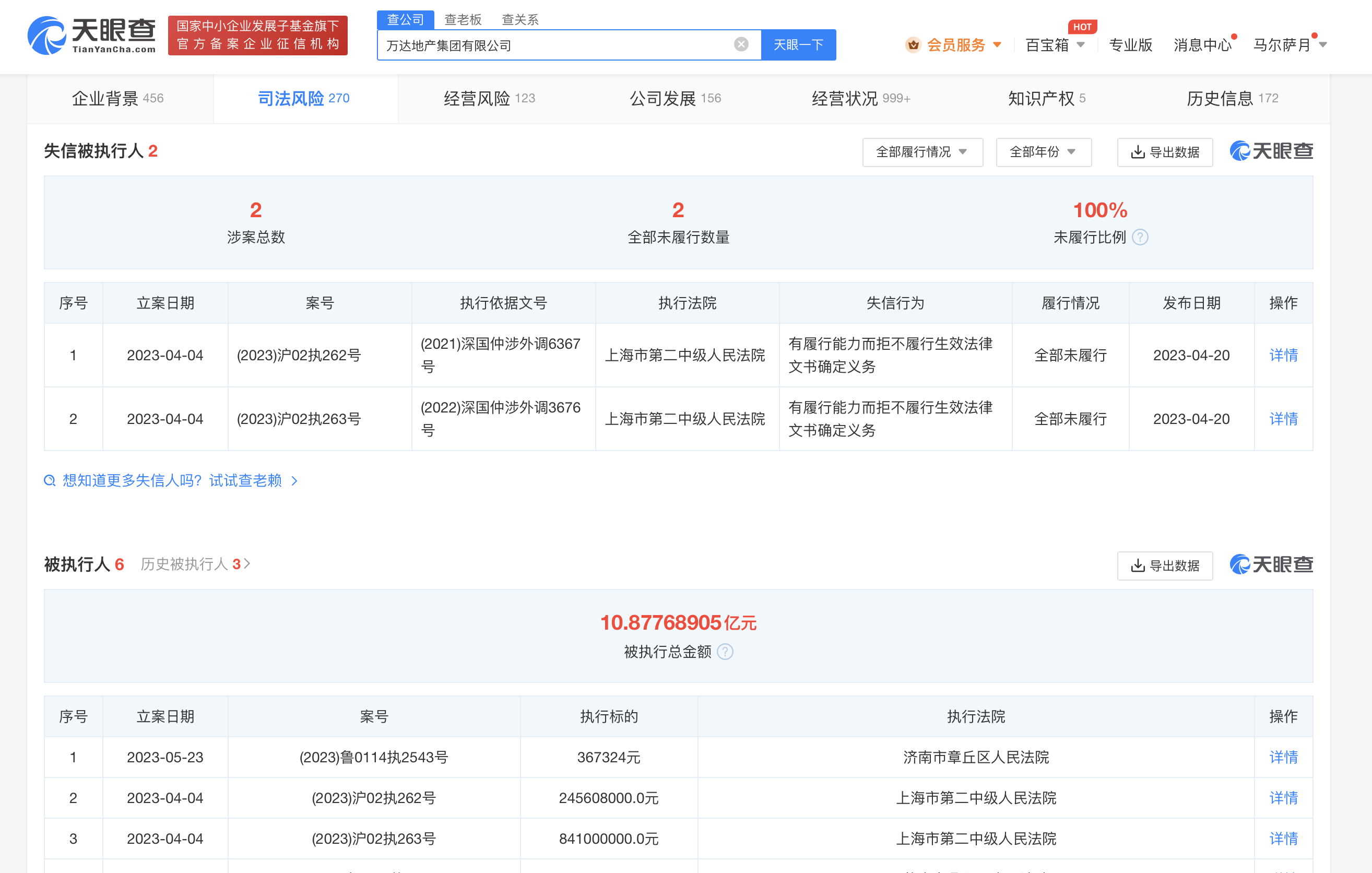Click the 发布日期 column header
This screenshot has width=1372, height=873.
pos(1191,303)
